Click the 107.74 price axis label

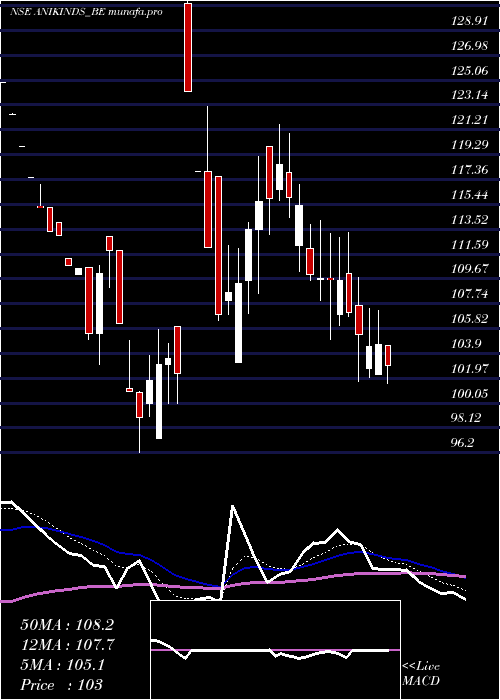(468, 294)
